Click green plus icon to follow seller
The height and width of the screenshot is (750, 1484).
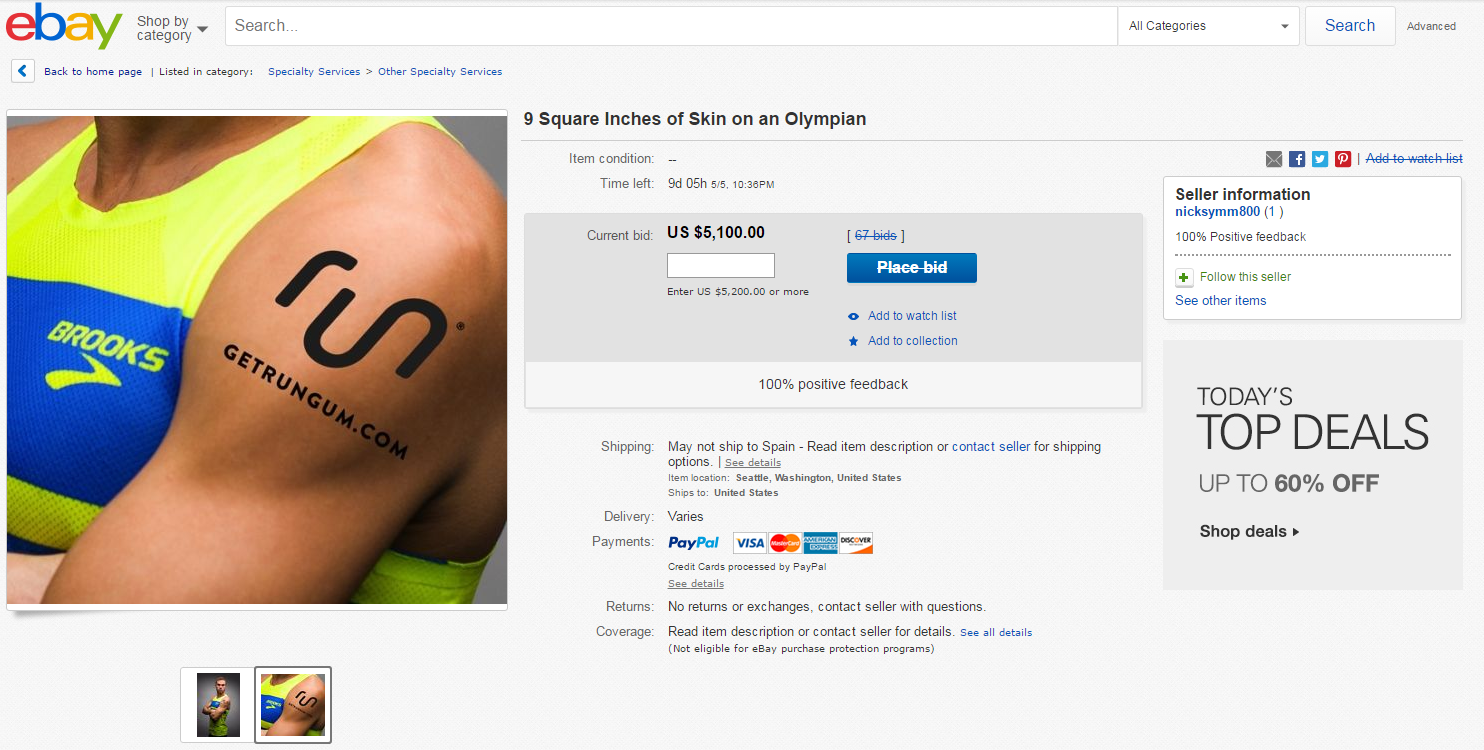(1184, 277)
